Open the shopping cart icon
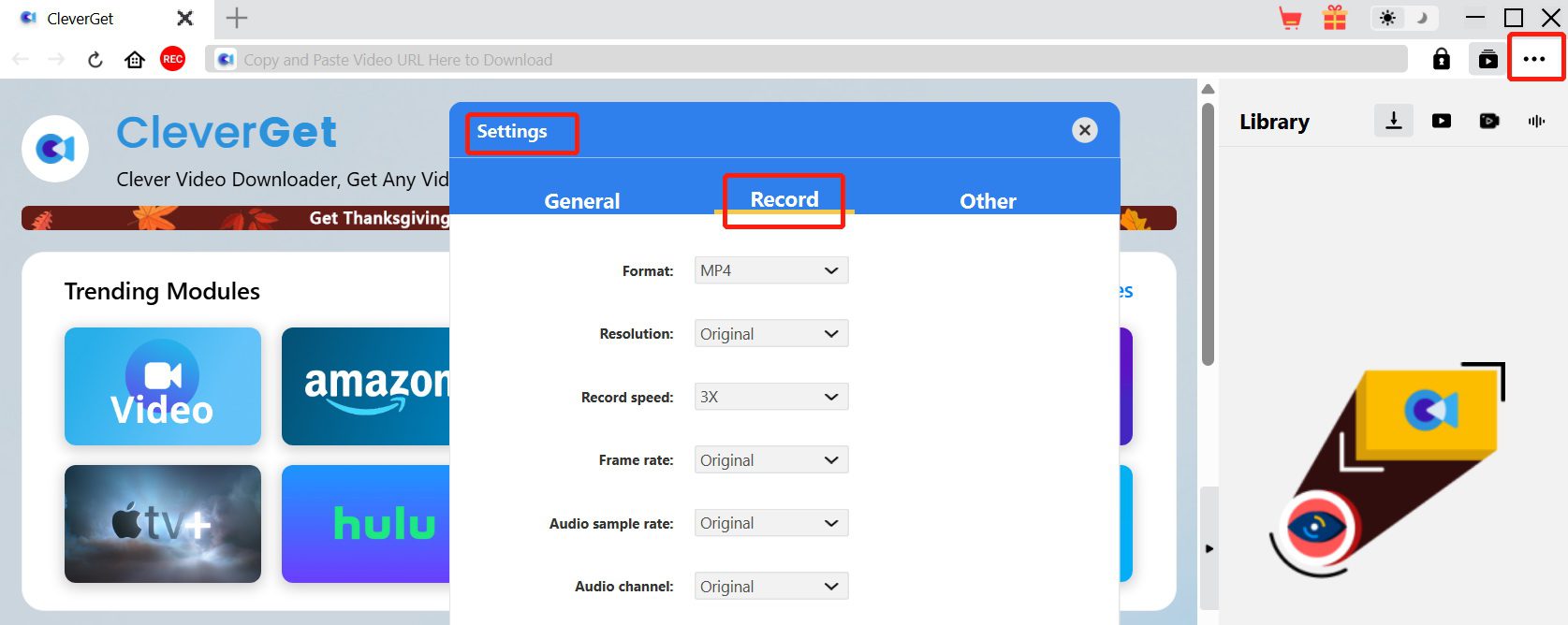 coord(1290,18)
